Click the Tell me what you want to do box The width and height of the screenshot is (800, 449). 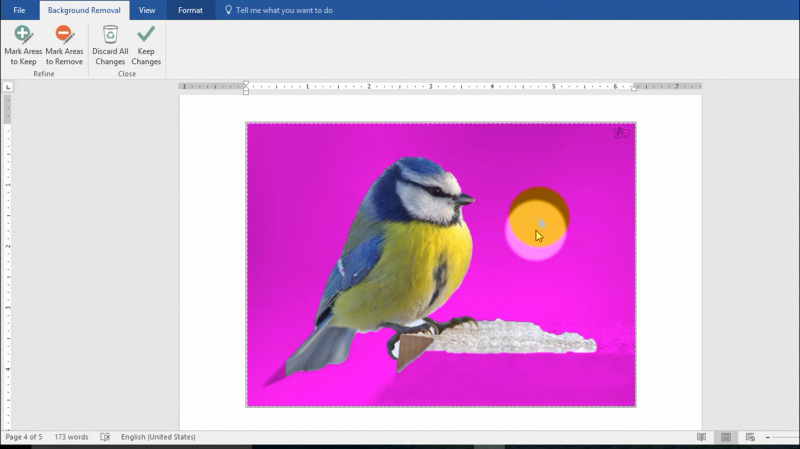[284, 10]
